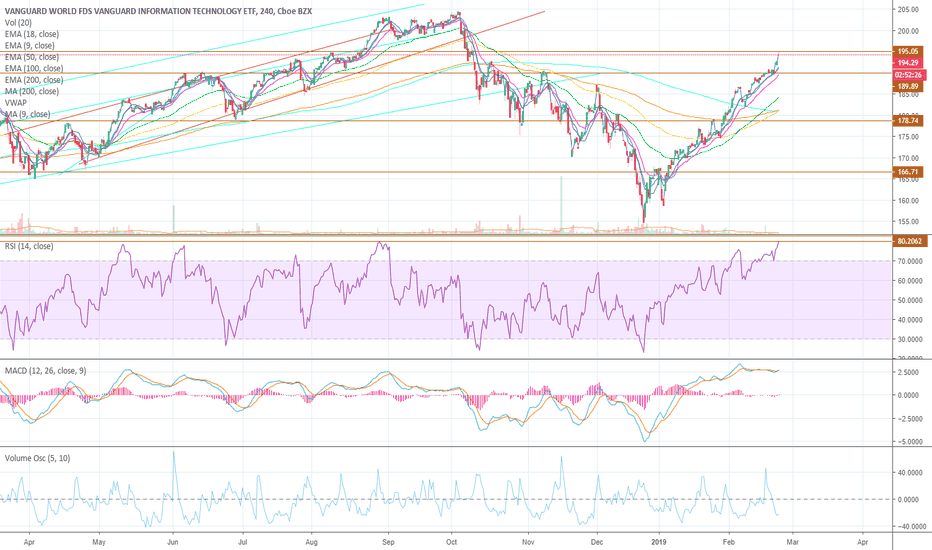
Task: Select the EMA (100, close) legend entry
Action: pos(34,68)
